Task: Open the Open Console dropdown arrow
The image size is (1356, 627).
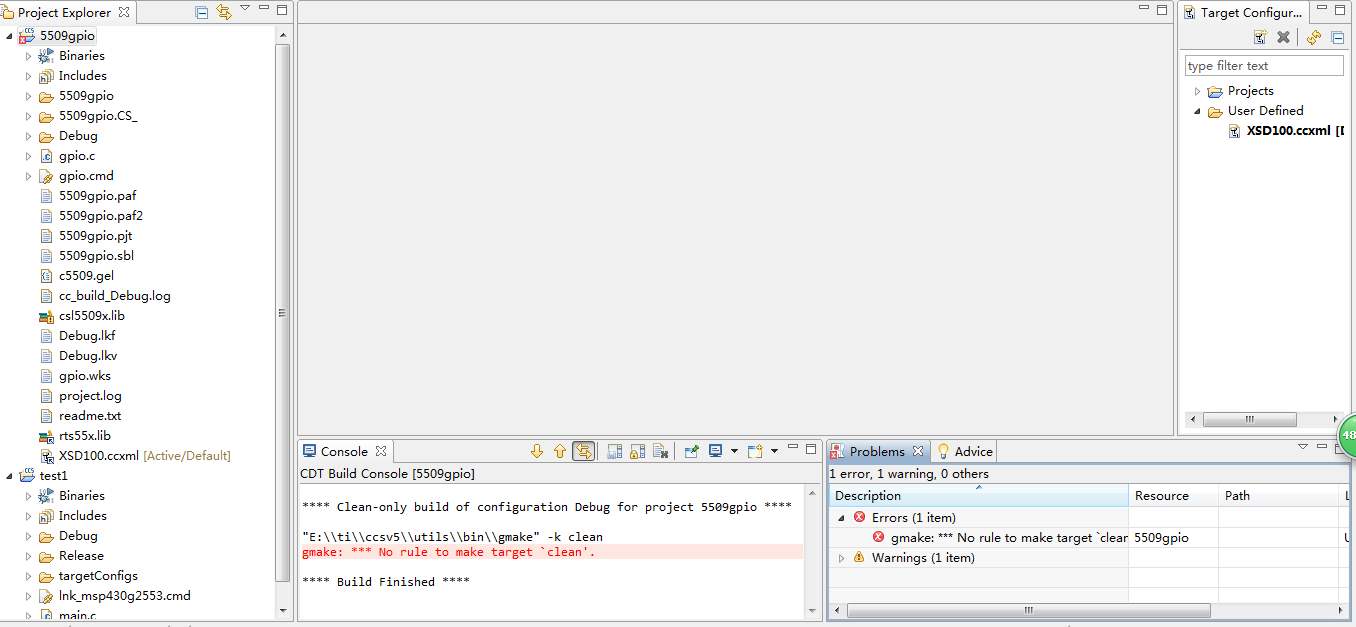Action: tap(774, 451)
